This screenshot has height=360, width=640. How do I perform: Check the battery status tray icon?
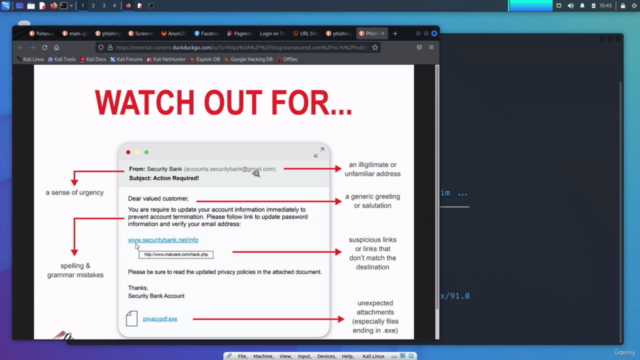(x=593, y=6)
